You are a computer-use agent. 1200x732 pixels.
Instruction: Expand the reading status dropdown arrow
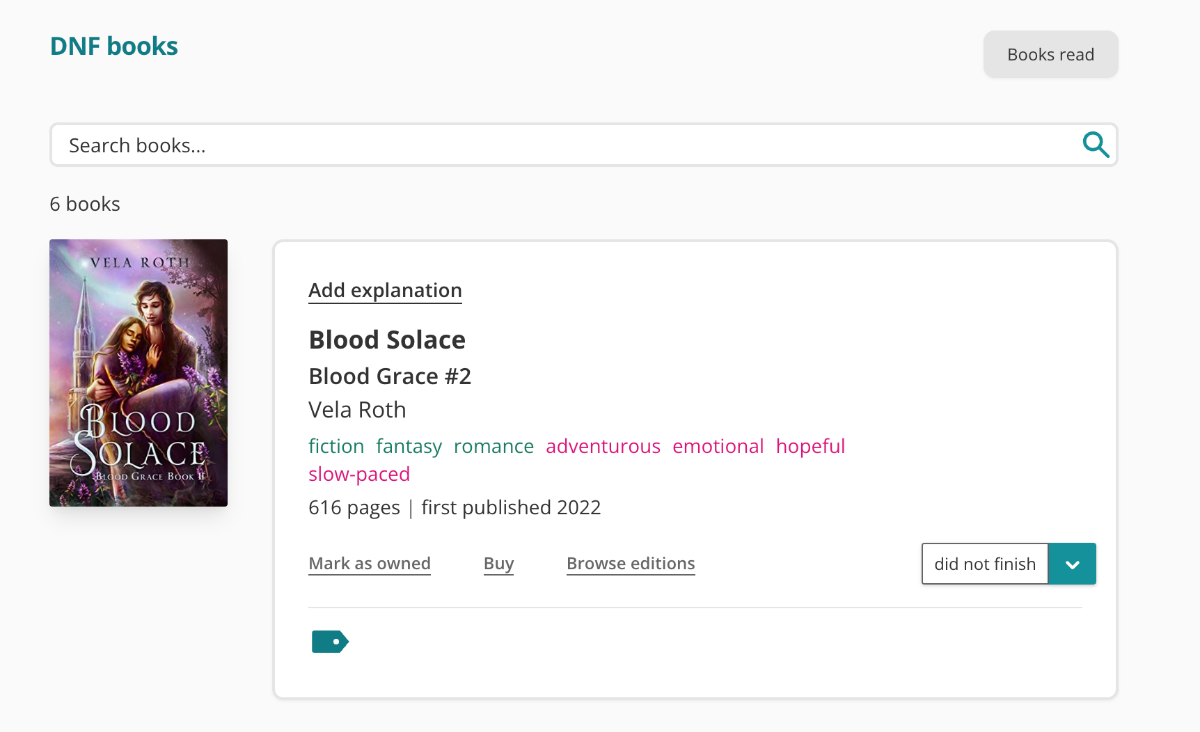click(1072, 564)
